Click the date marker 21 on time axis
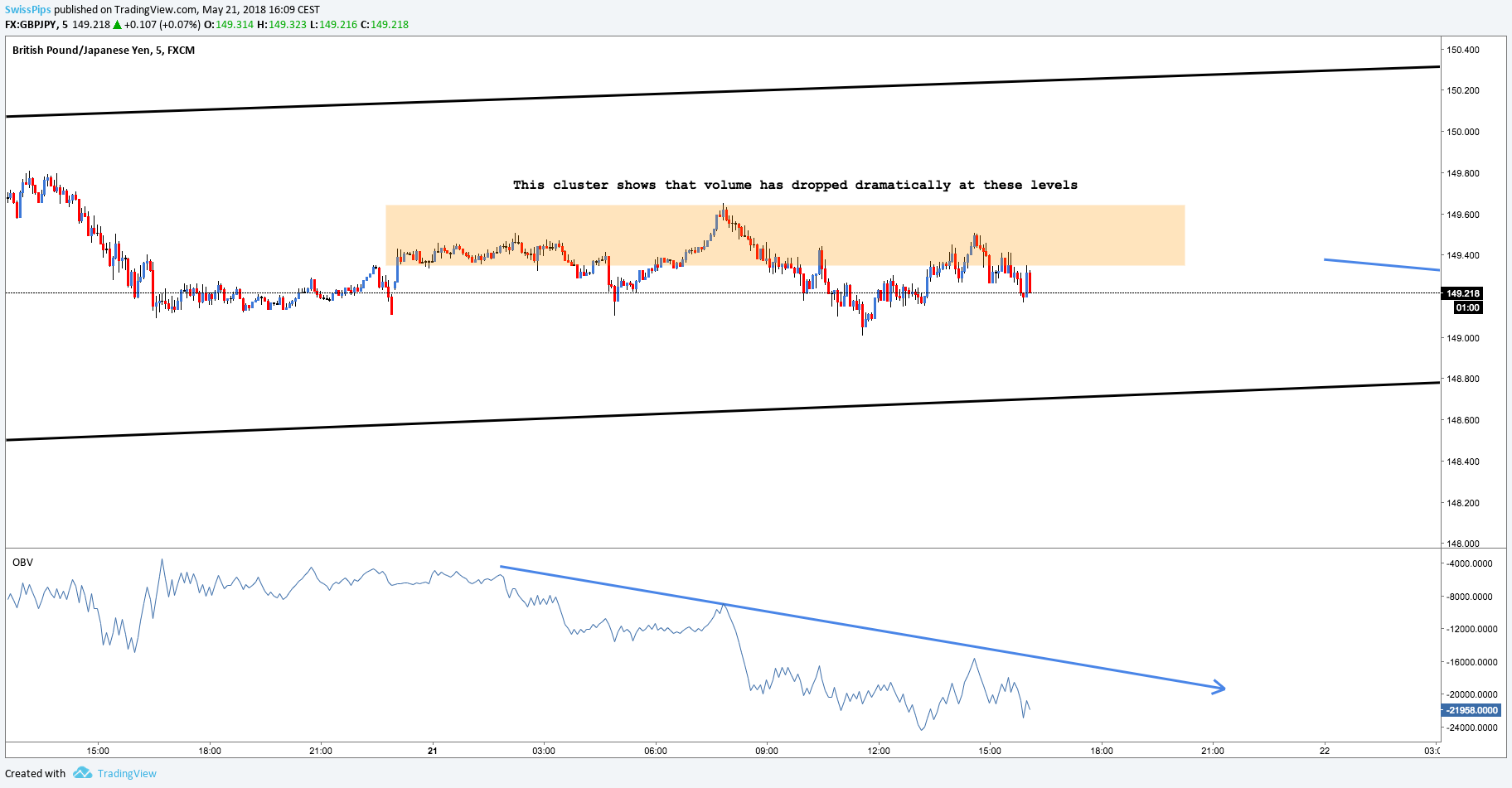1512x788 pixels. pos(433,751)
